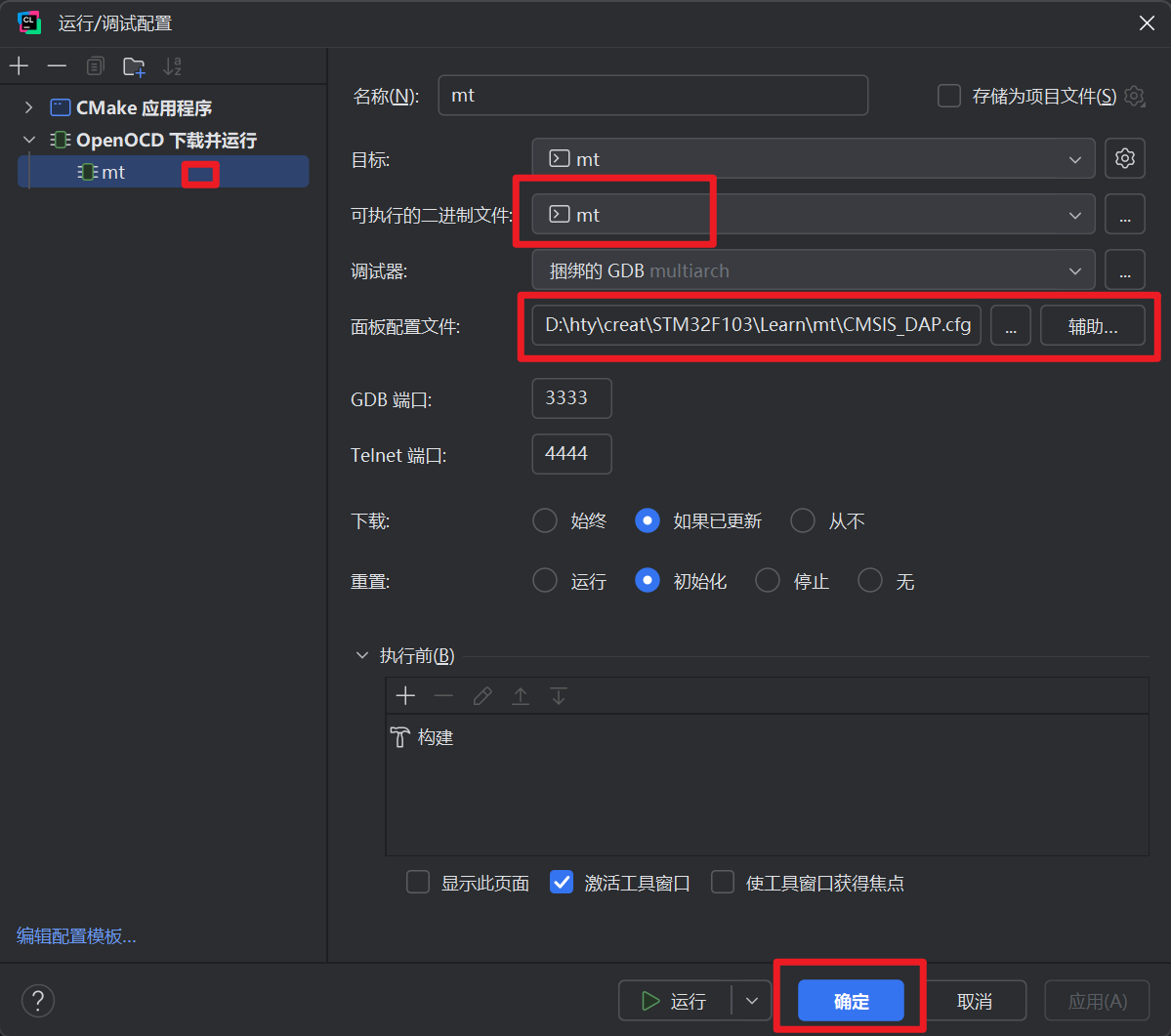Screen dimensions: 1171x1036
Task: Select CMake 应用程序 tree item
Action: [x=145, y=107]
